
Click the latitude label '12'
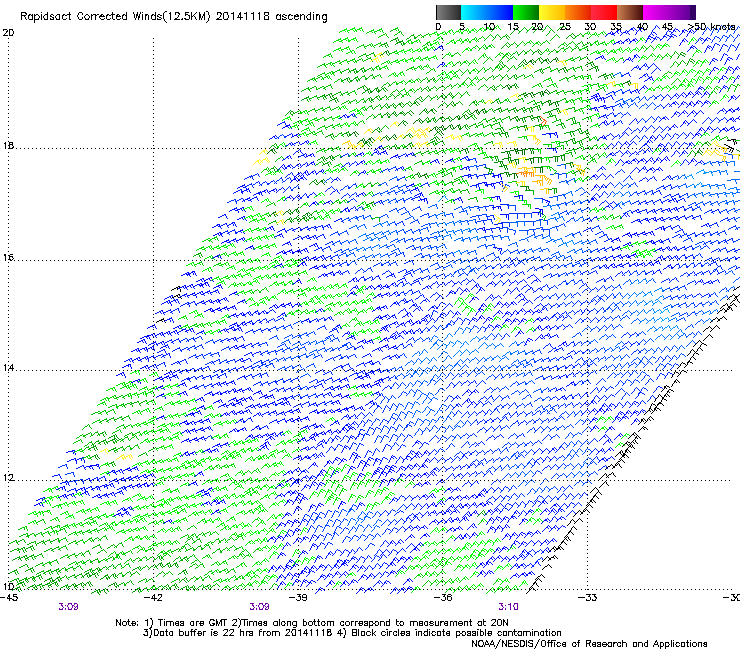pyautogui.click(x=8, y=478)
